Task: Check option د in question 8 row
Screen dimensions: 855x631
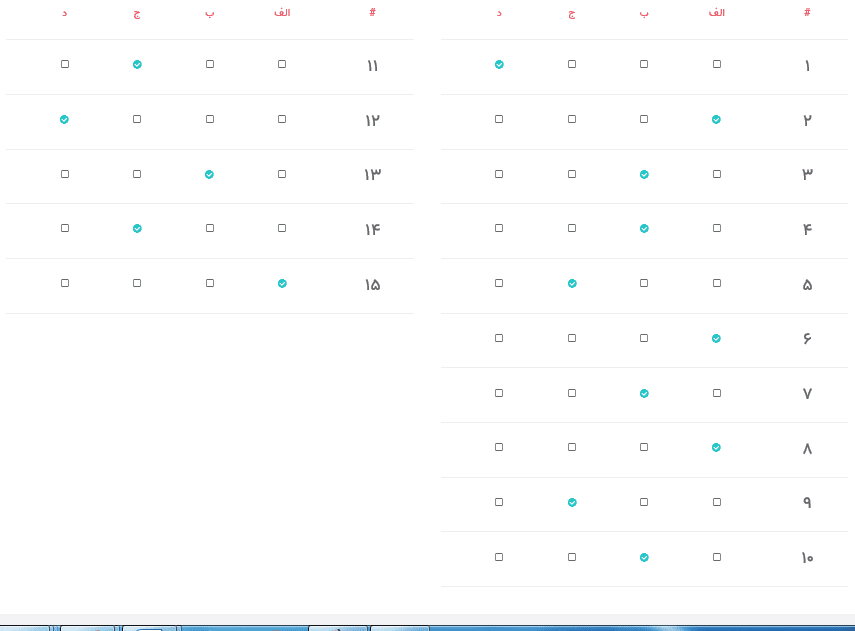Action: point(499,447)
